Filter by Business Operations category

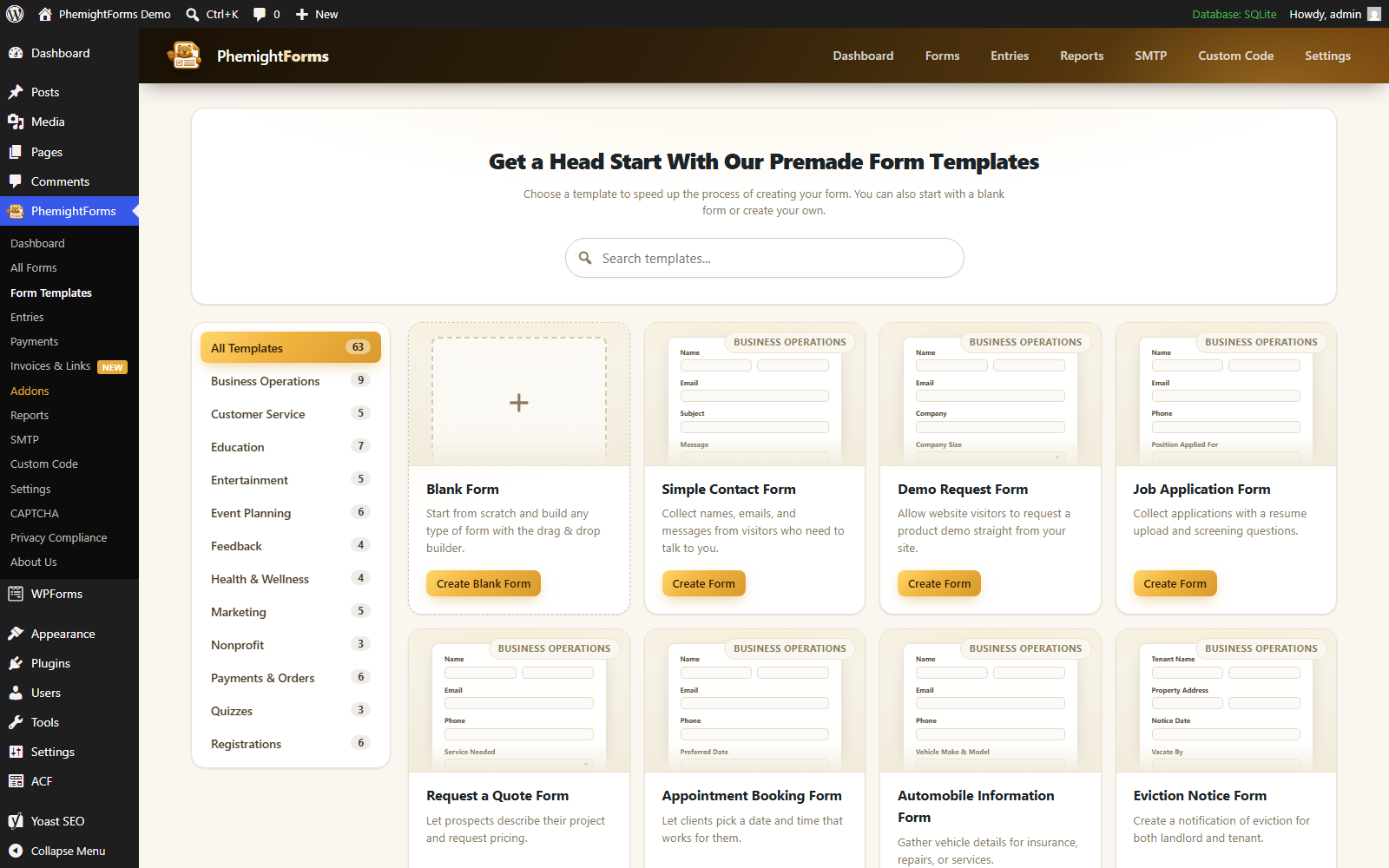pos(291,381)
